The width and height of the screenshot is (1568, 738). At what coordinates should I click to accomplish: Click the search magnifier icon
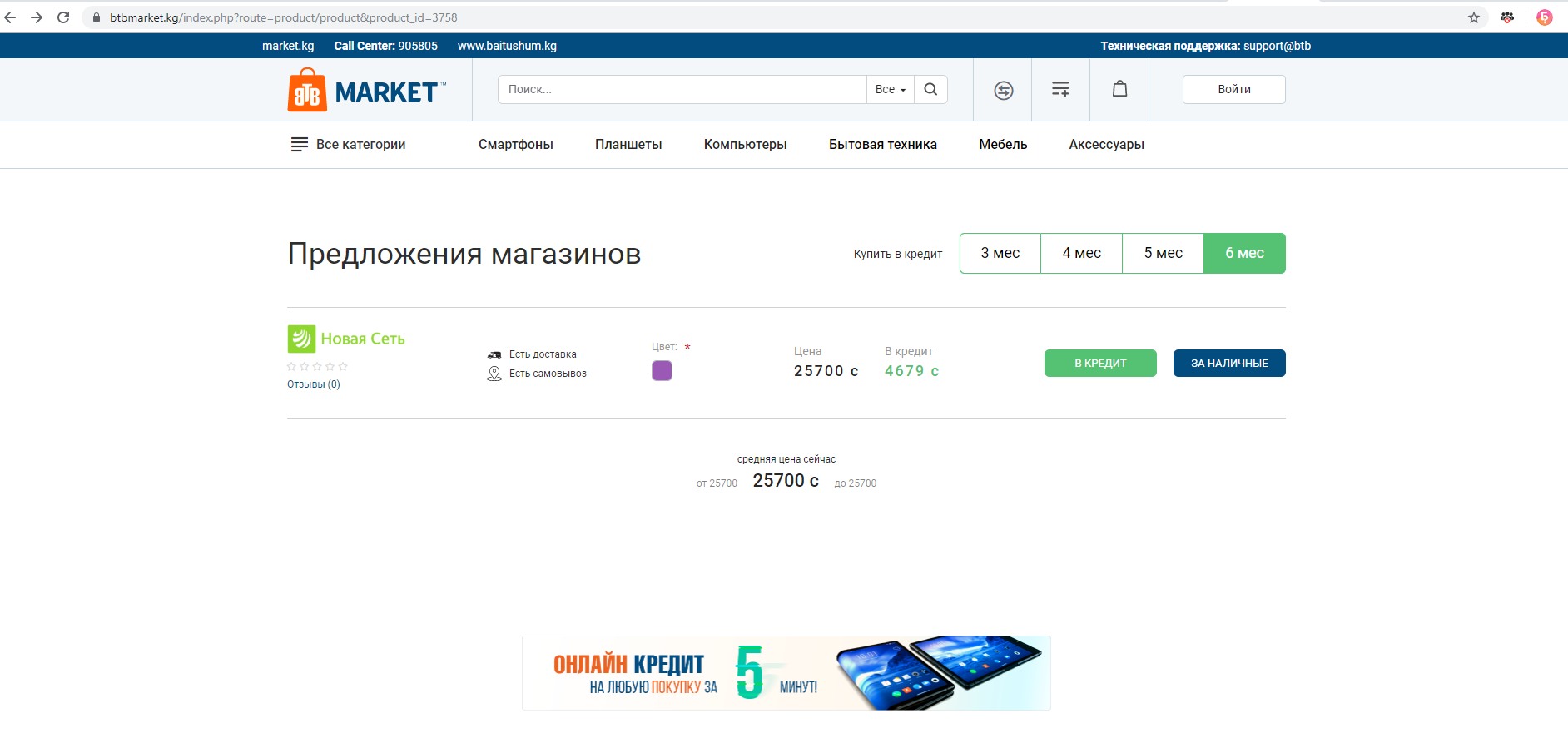[930, 89]
